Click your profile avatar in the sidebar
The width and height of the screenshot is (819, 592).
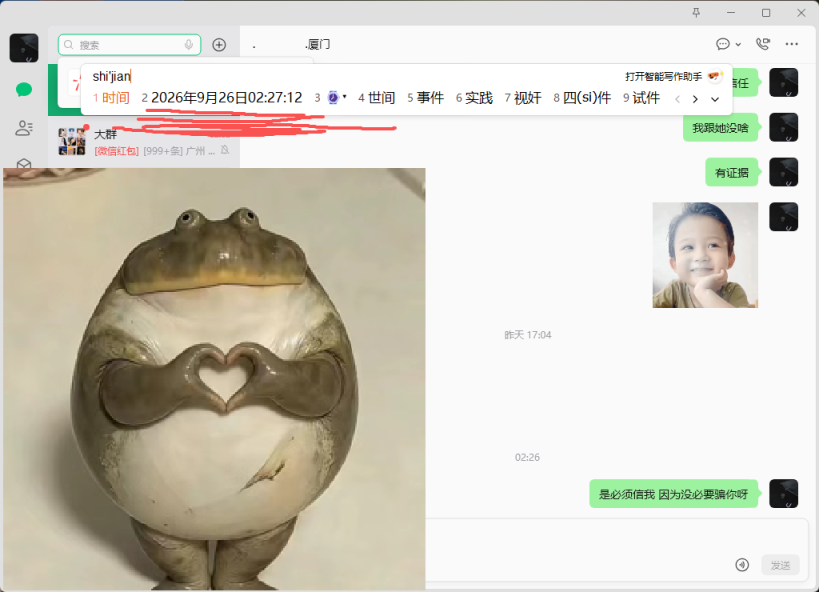[x=24, y=48]
